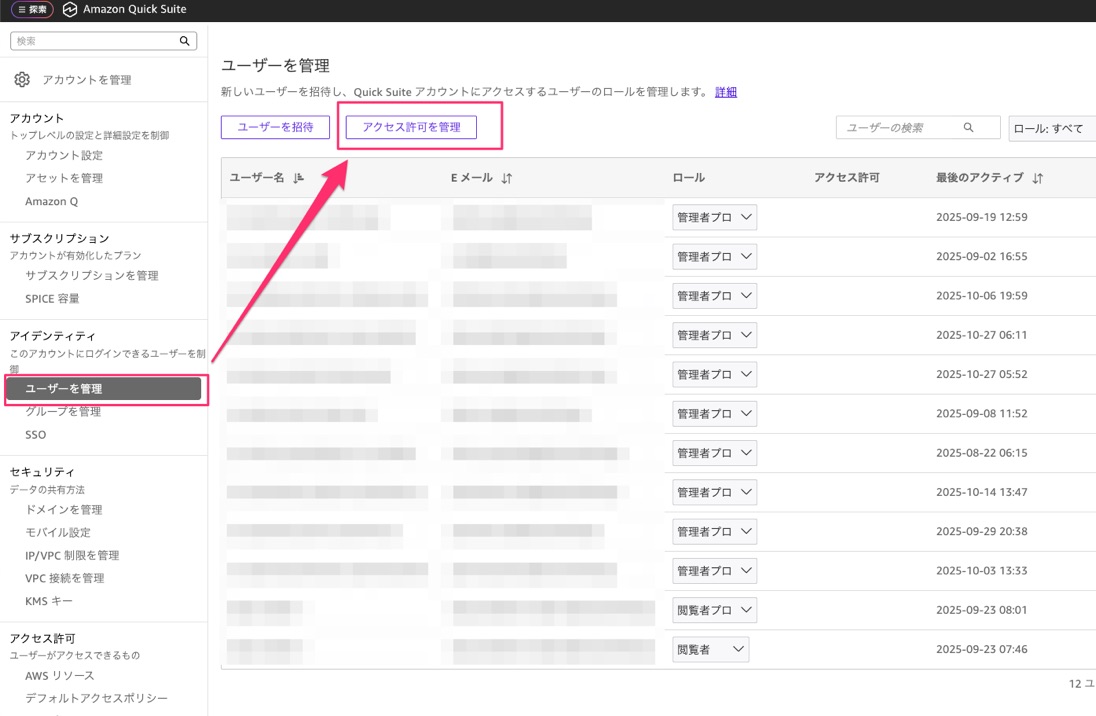Sort by Eメール column sort icon
This screenshot has height=716, width=1096.
click(507, 178)
